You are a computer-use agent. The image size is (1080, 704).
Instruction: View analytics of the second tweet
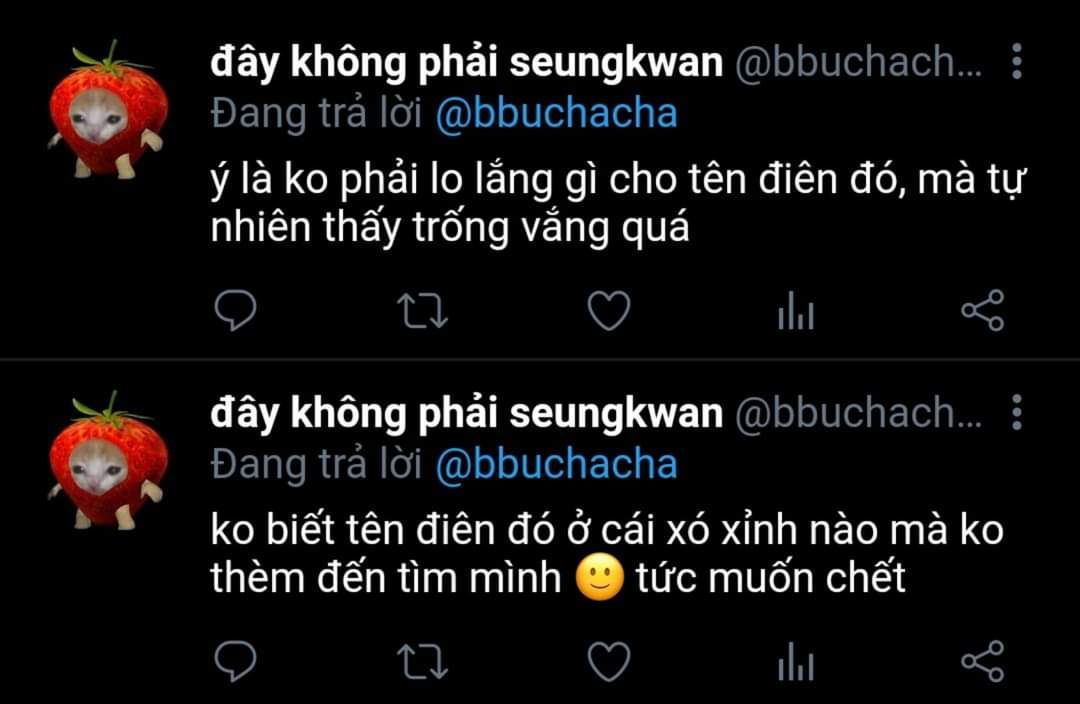[x=796, y=661]
